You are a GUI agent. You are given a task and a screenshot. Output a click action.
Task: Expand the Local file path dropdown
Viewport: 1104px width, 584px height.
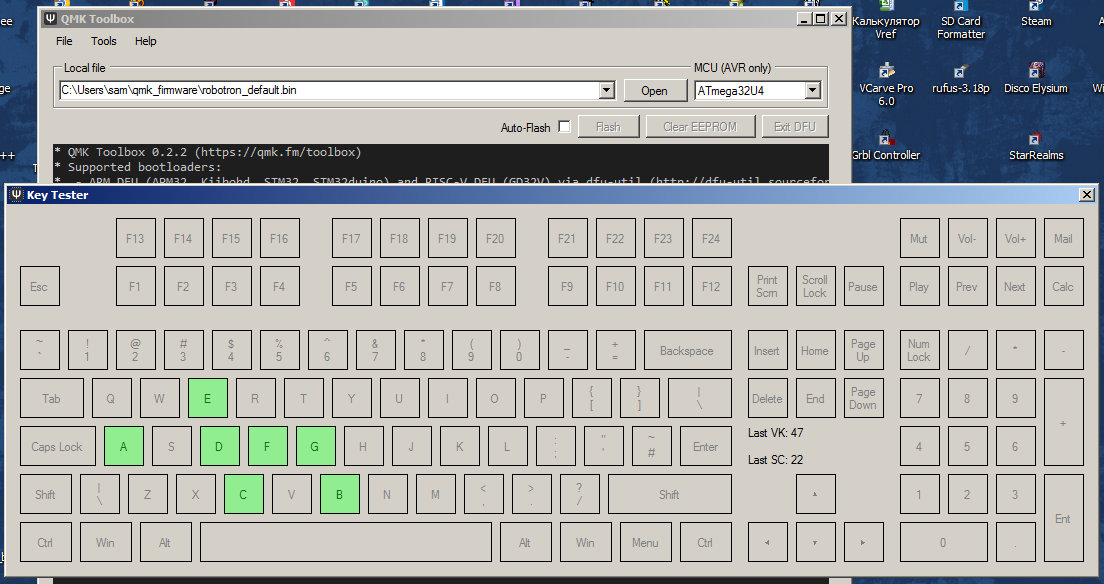(607, 90)
